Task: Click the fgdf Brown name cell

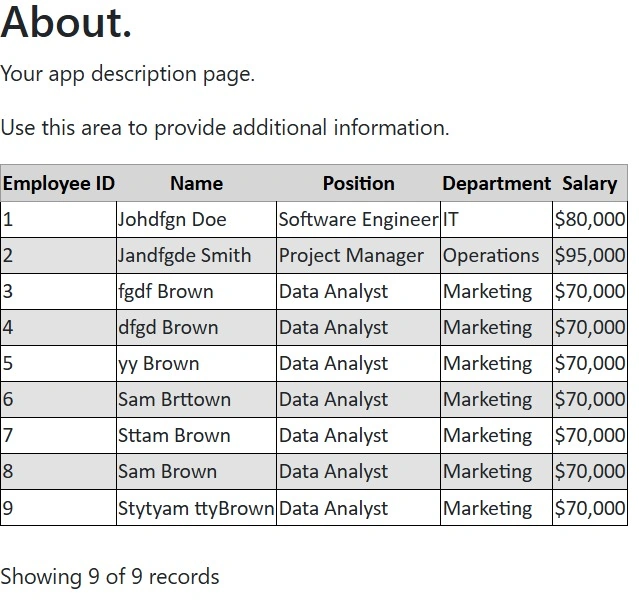Action: 196,291
